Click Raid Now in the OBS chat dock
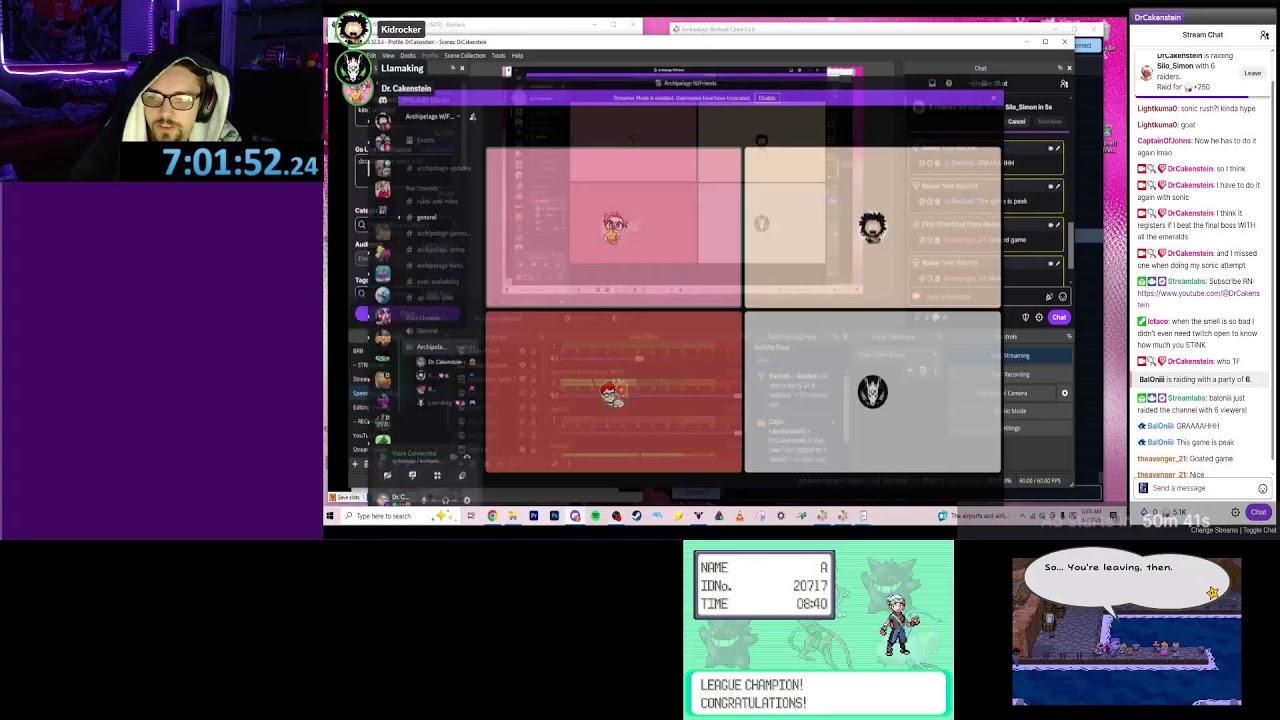Image resolution: width=1280 pixels, height=720 pixels. (x=1049, y=121)
